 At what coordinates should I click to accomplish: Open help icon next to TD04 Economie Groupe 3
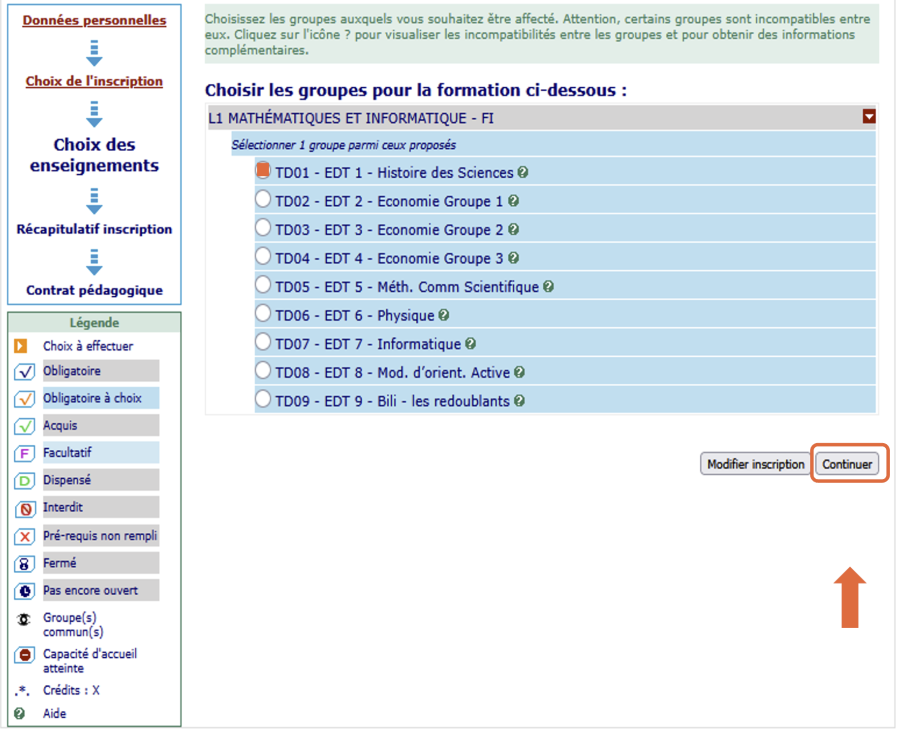pyautogui.click(x=514, y=258)
